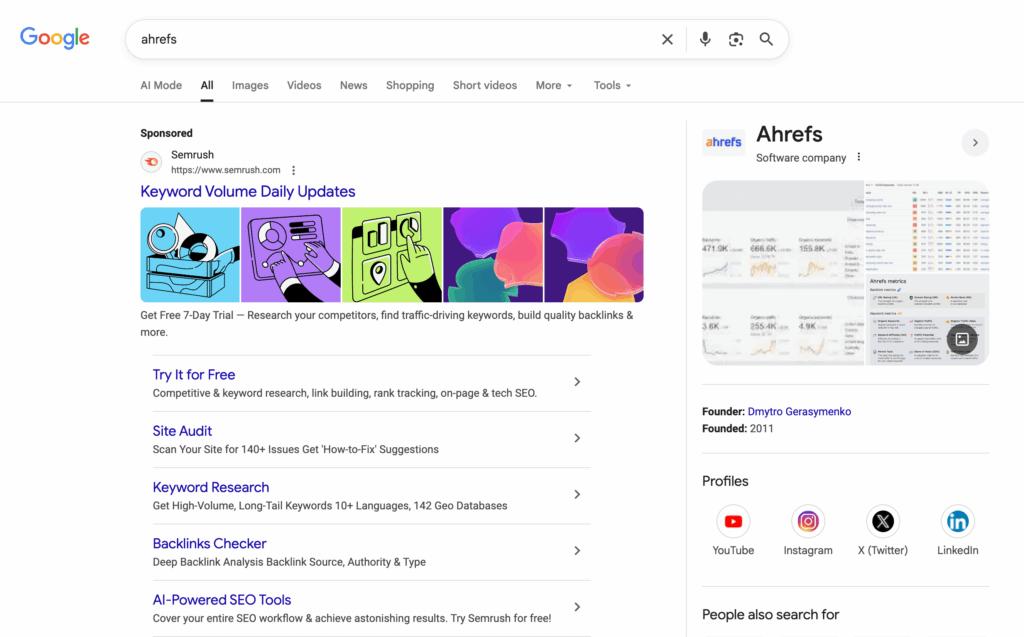
Task: Open the three-dot menu on the Semrush ad
Action: point(293,170)
